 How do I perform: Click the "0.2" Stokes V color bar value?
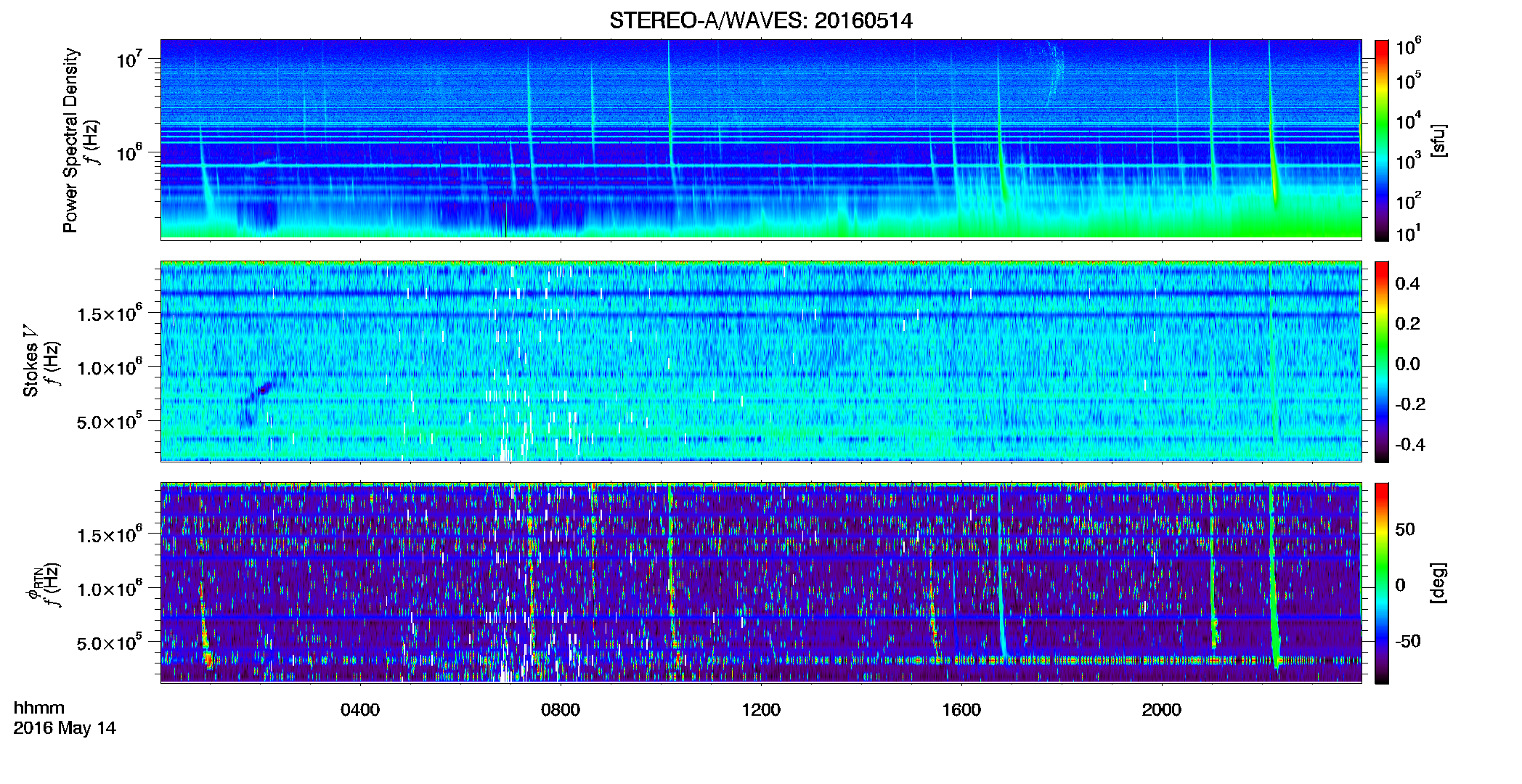pyautogui.click(x=1407, y=324)
